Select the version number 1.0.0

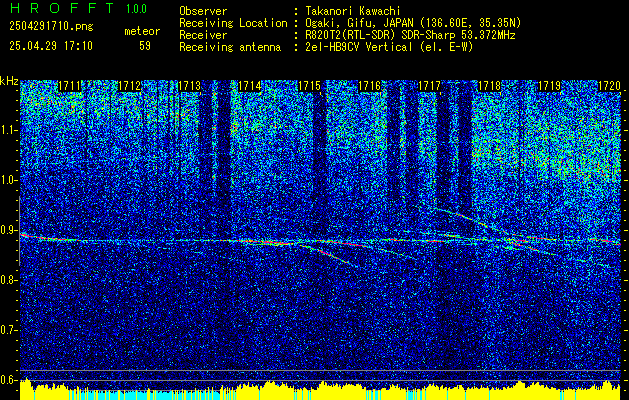click(x=136, y=9)
